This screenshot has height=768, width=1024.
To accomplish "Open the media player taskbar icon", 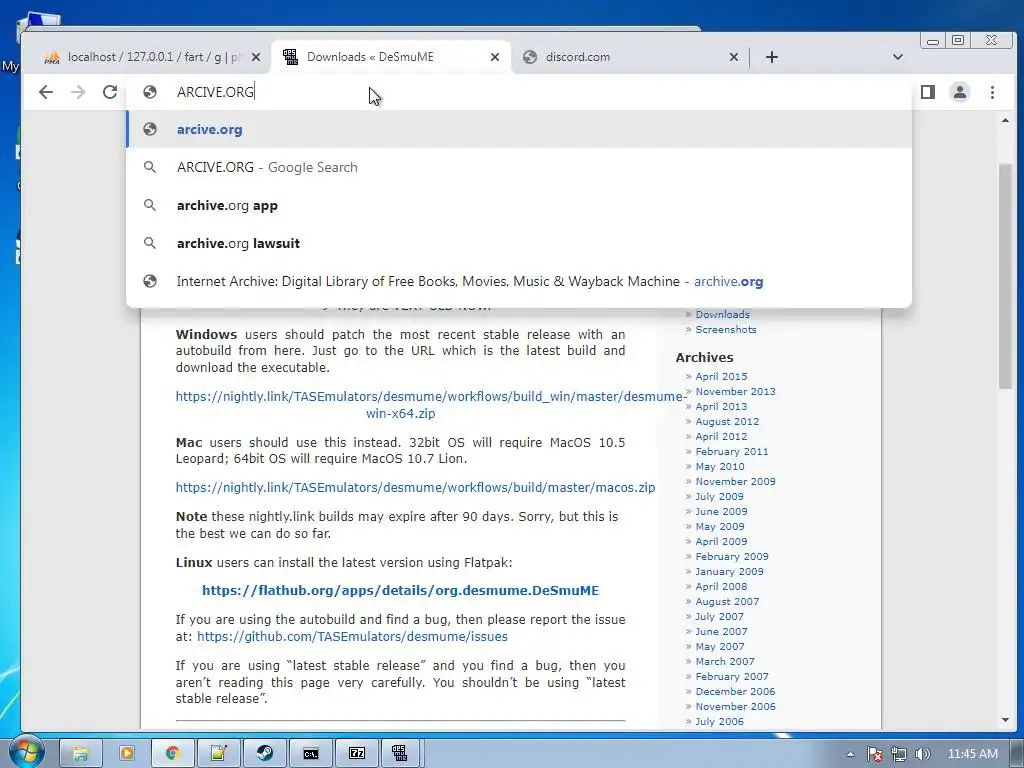I will tap(127, 754).
